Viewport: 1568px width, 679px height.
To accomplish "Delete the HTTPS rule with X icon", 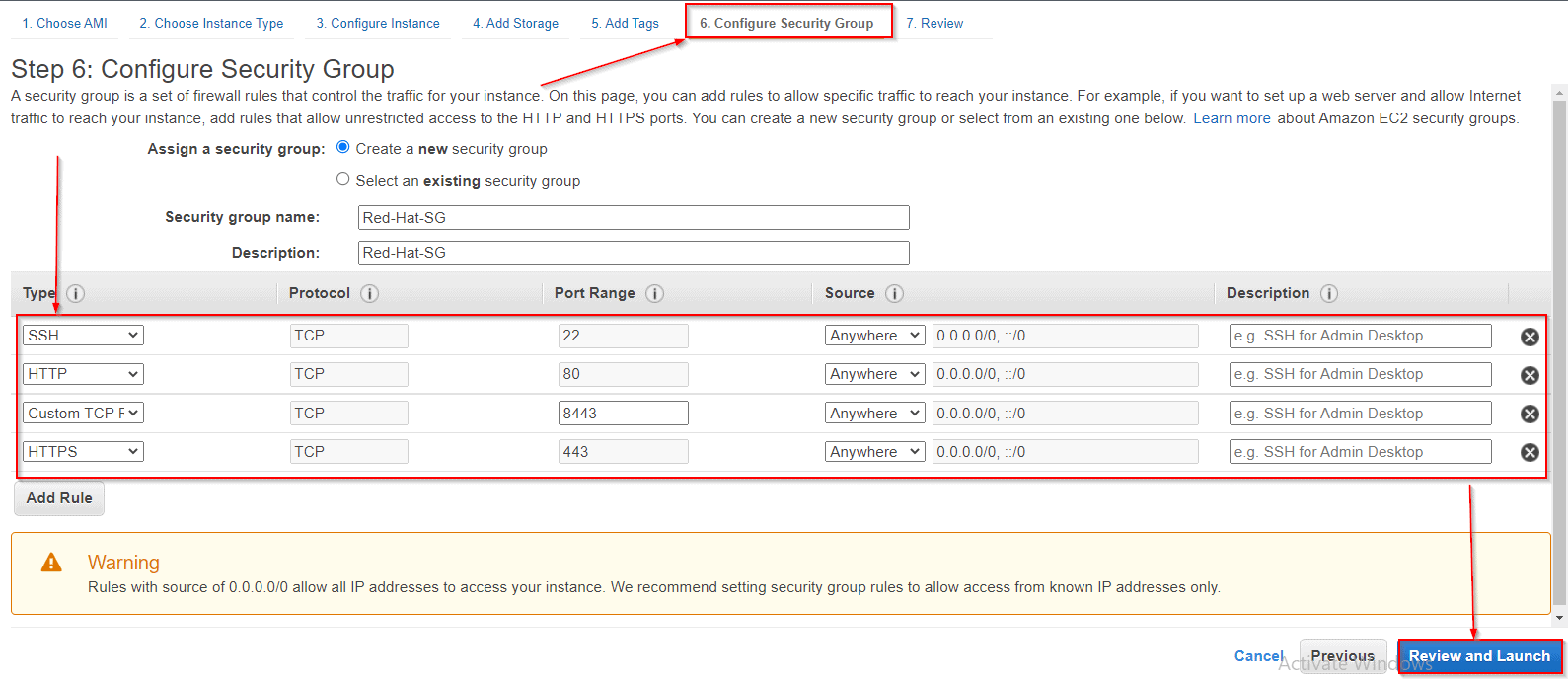I will tap(1530, 452).
